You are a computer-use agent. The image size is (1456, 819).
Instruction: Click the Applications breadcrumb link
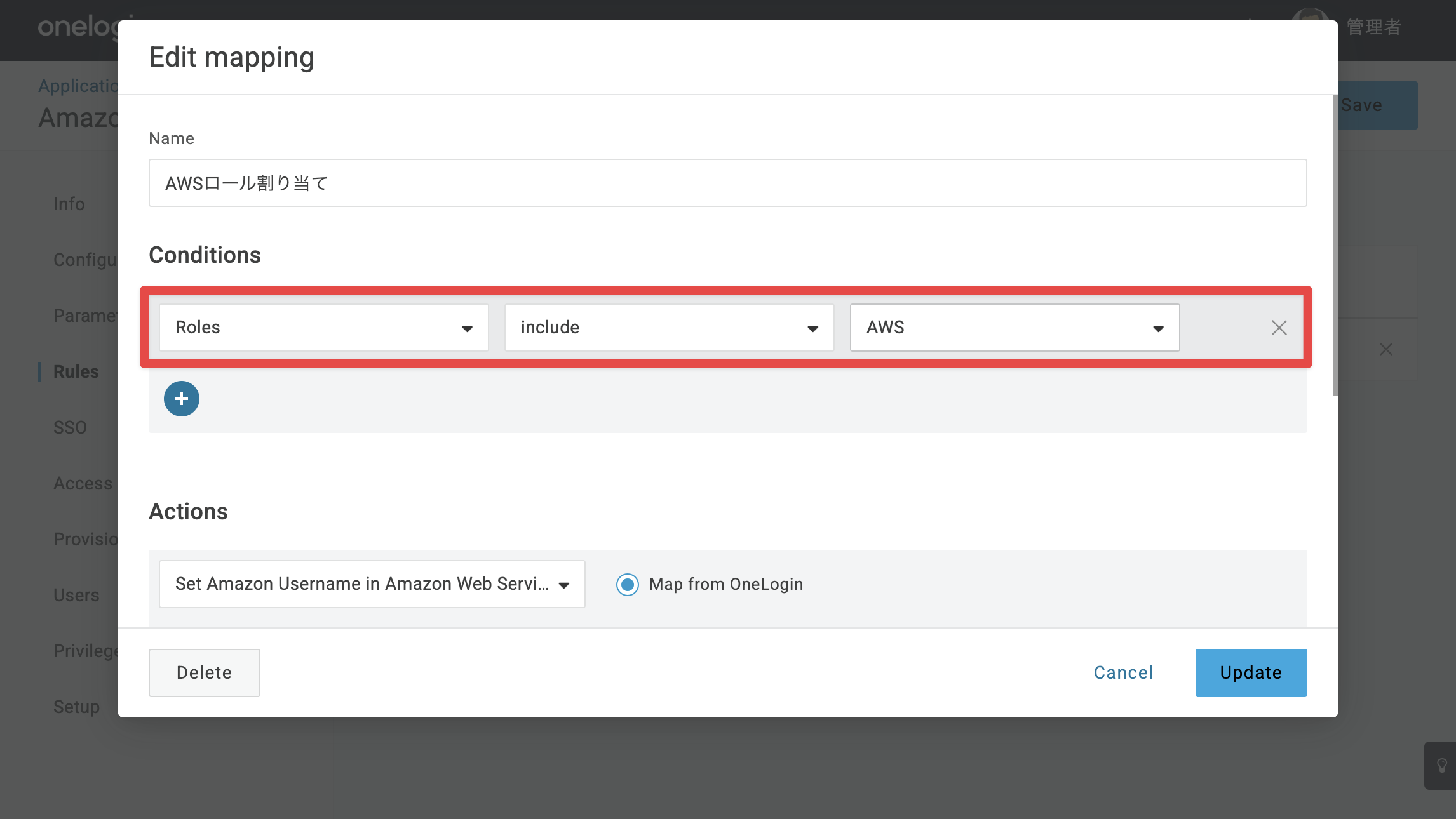click(x=78, y=86)
